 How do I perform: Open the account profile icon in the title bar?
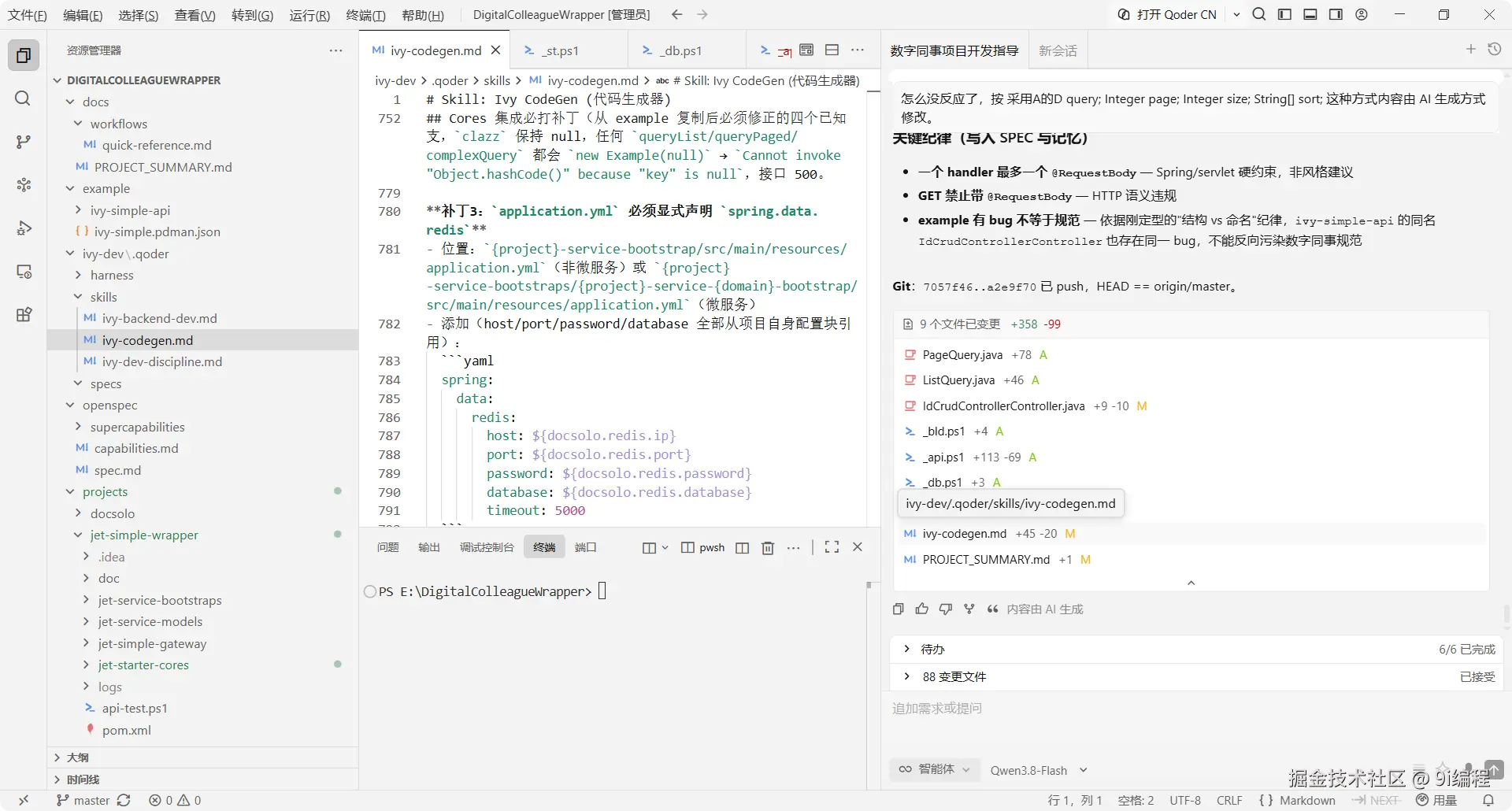tap(1362, 14)
